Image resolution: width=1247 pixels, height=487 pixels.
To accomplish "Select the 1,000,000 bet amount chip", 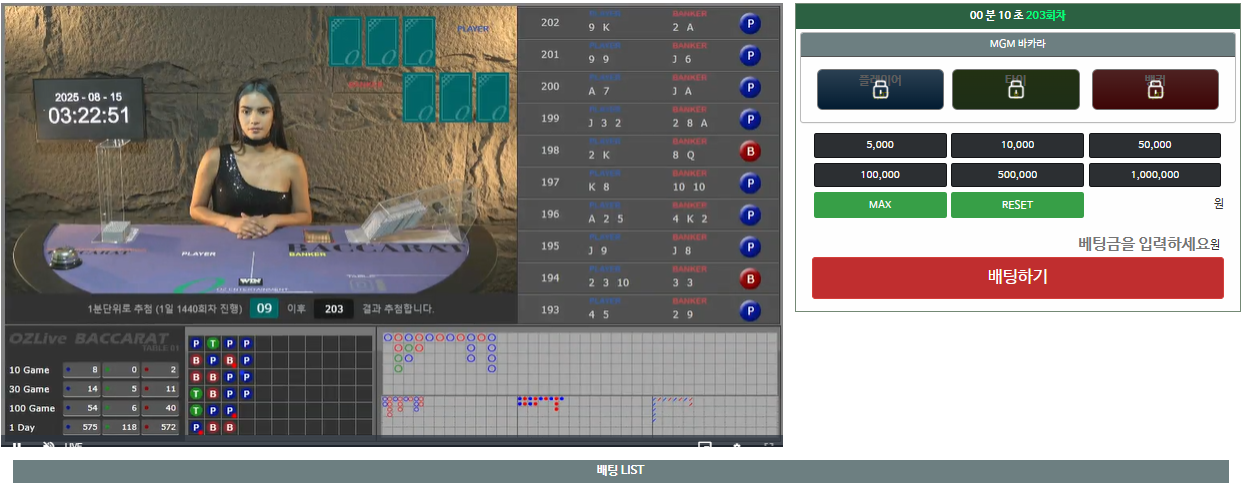I will [1154, 175].
